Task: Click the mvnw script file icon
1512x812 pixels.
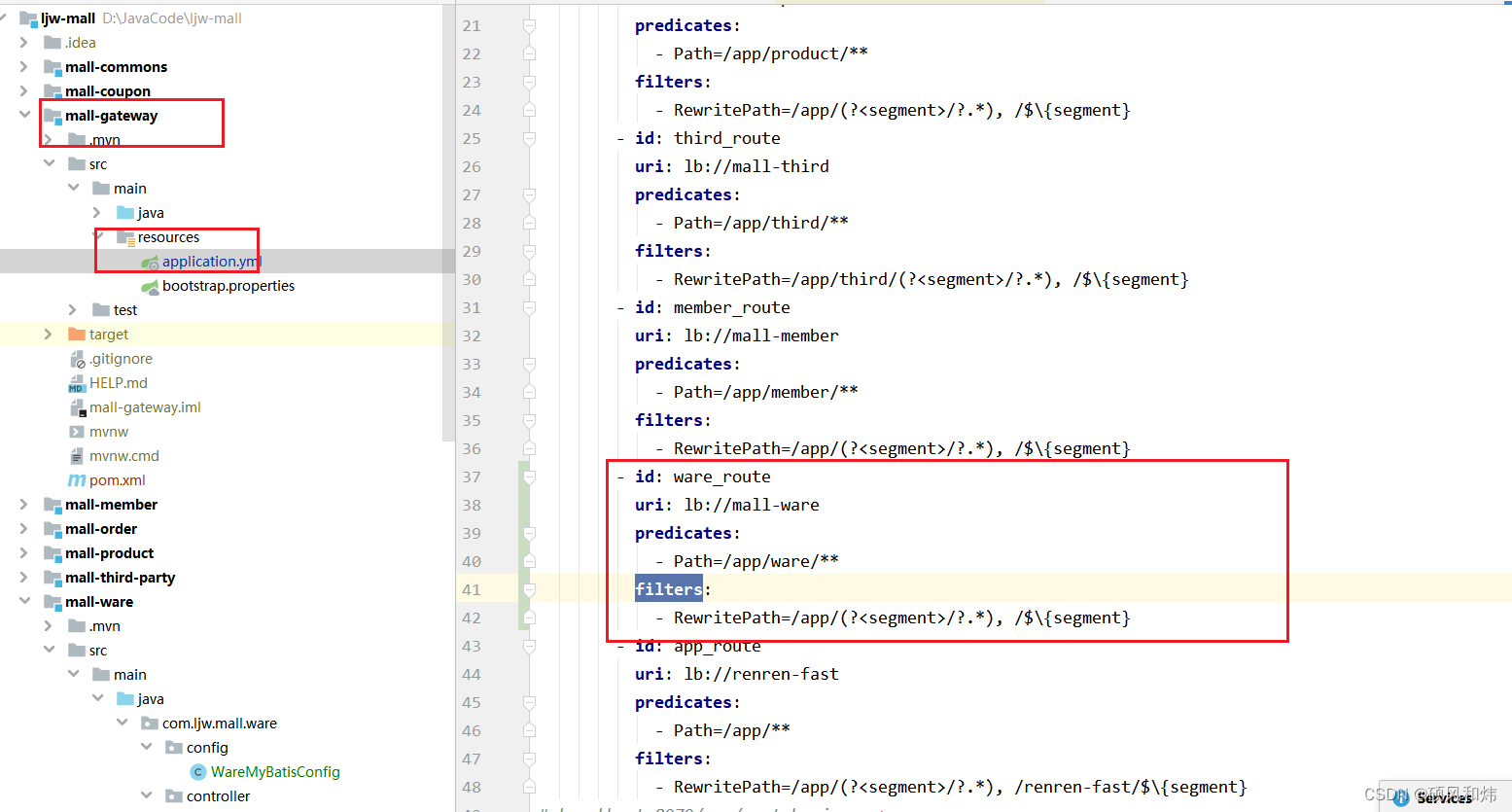Action: 77,432
